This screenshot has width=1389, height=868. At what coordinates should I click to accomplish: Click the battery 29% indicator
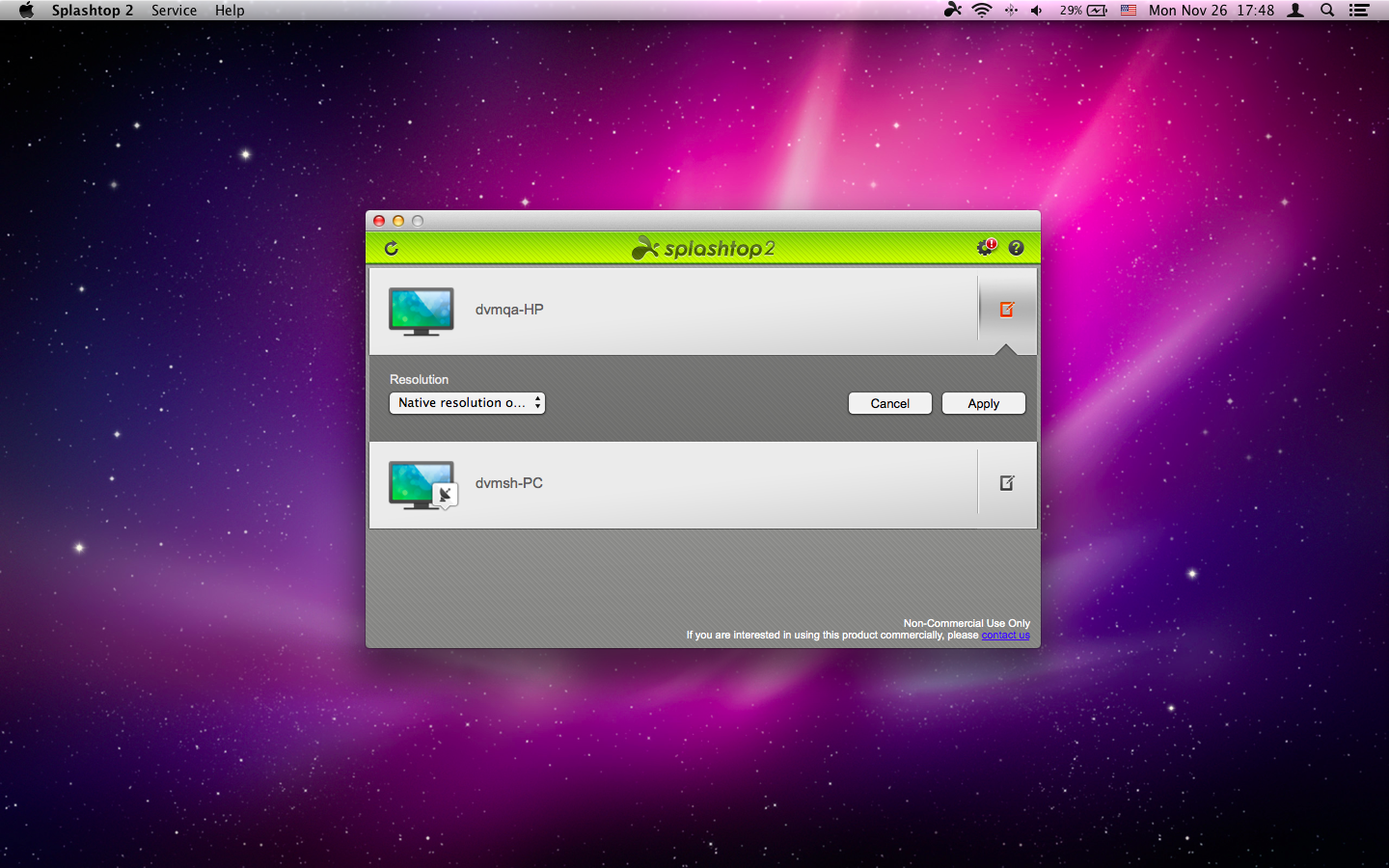click(1083, 11)
